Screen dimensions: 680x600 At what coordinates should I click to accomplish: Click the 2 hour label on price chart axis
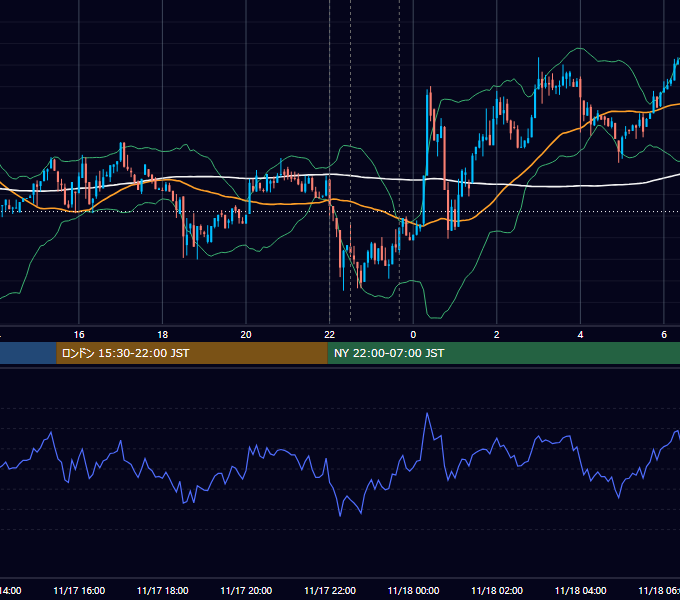[x=497, y=335]
